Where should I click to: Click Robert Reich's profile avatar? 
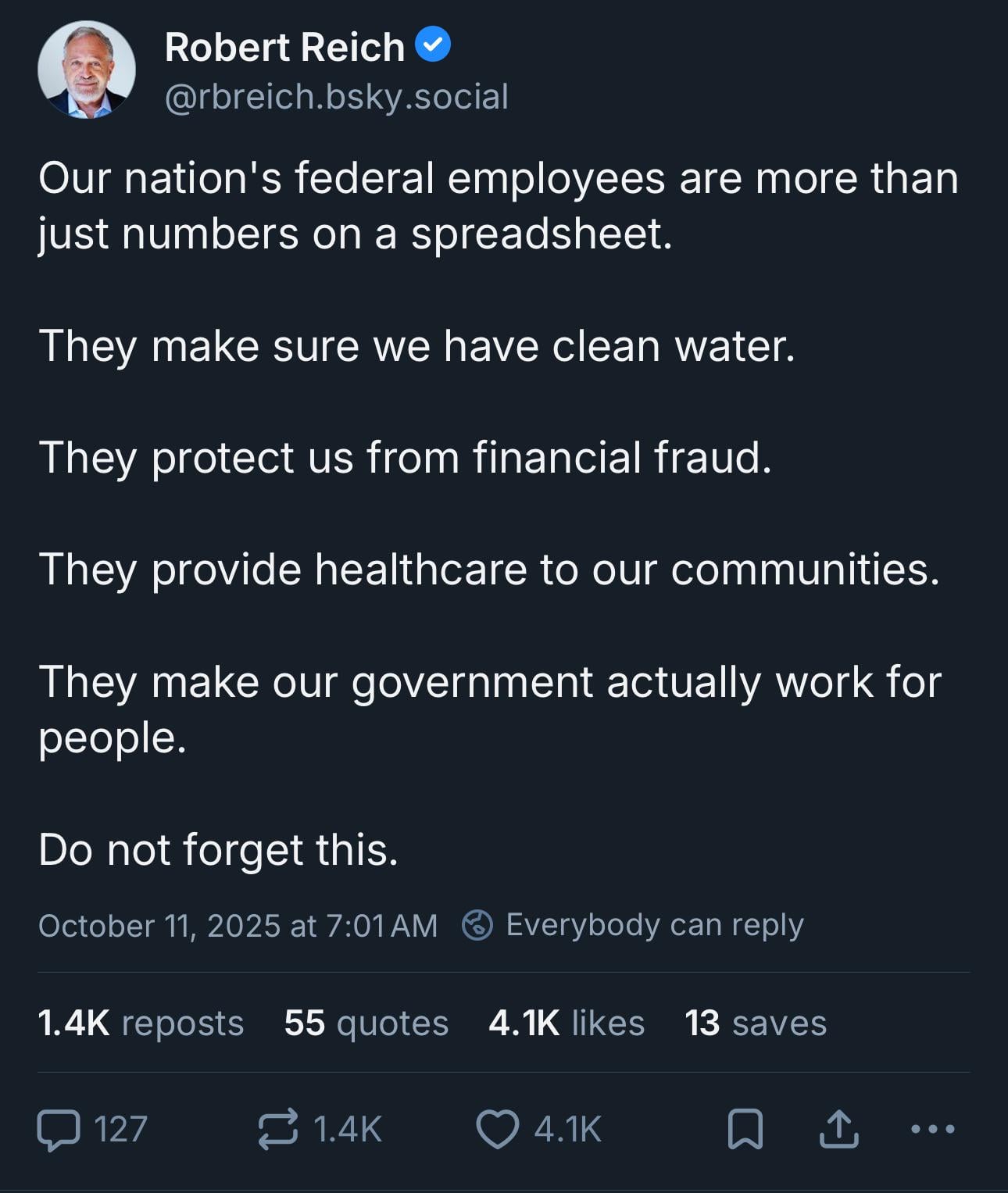coord(87,70)
